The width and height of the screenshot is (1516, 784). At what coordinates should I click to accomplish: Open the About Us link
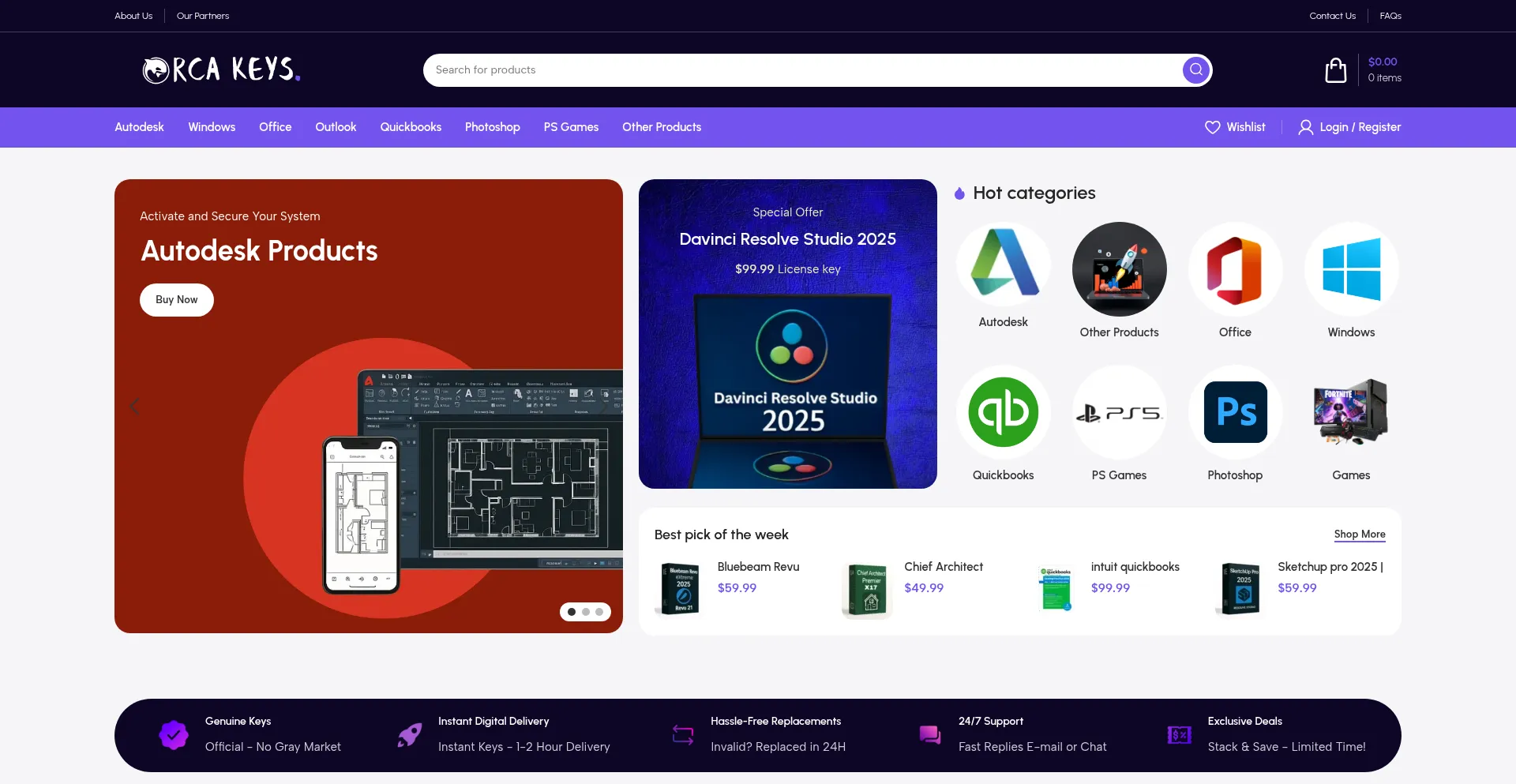tap(133, 16)
